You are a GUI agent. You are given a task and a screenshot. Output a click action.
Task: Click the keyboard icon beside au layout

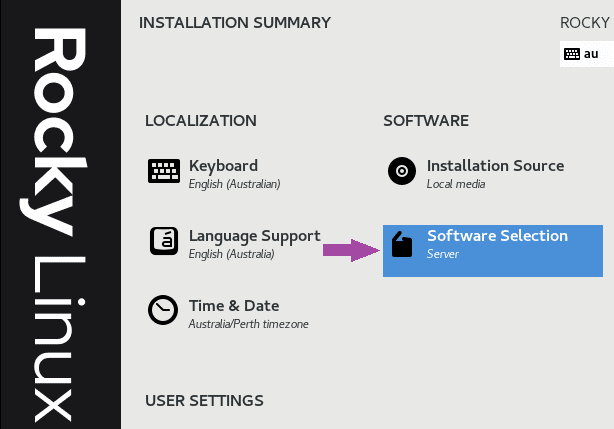(x=572, y=54)
